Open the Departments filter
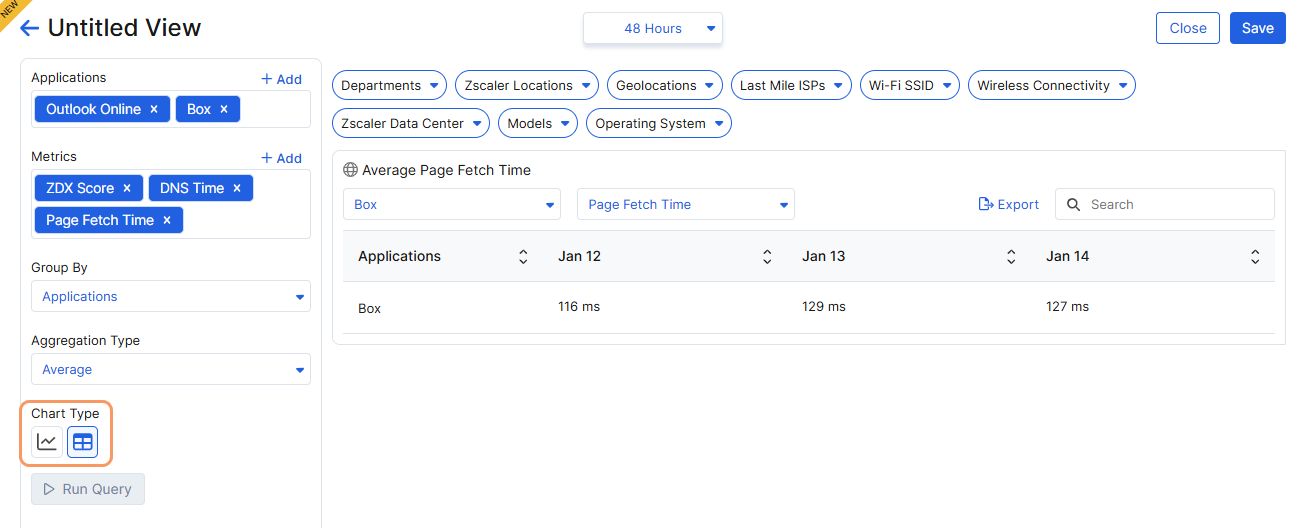The width and height of the screenshot is (1302, 528). [389, 86]
